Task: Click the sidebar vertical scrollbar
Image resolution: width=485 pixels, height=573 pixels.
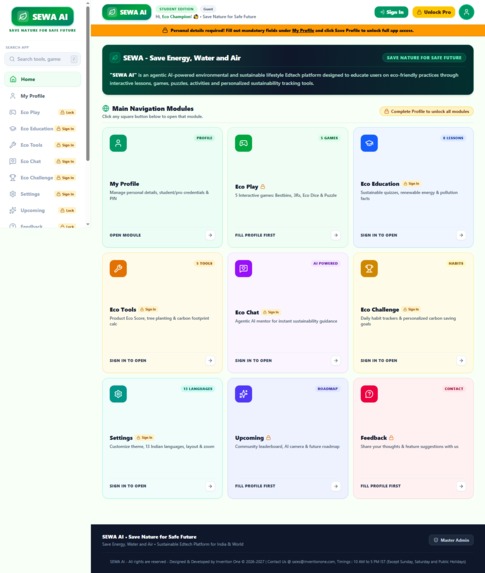Action: click(x=88, y=84)
